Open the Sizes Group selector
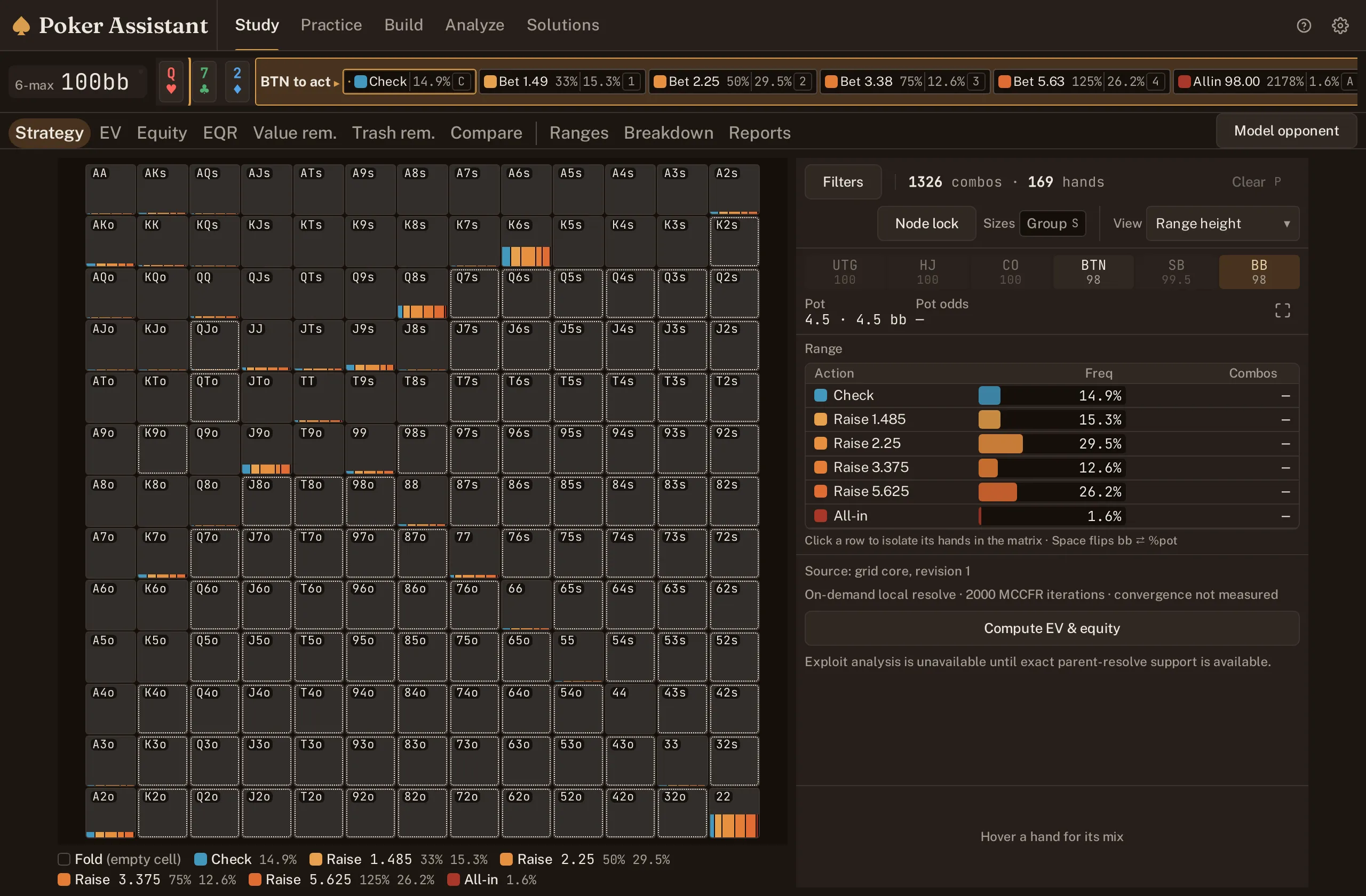The image size is (1366, 896). pyautogui.click(x=1052, y=223)
